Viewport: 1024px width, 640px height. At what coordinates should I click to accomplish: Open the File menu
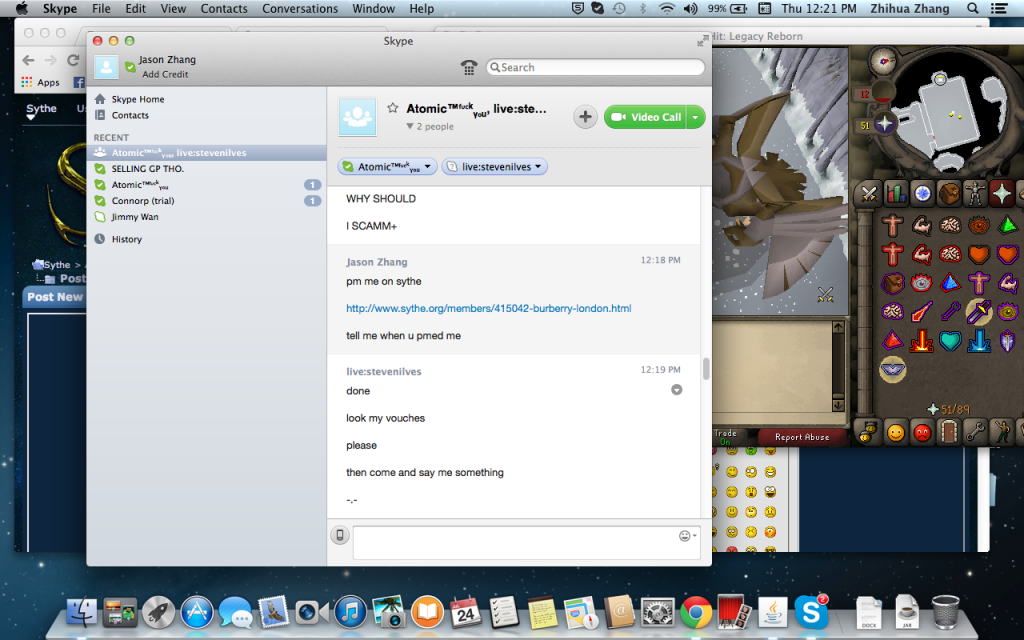(101, 8)
